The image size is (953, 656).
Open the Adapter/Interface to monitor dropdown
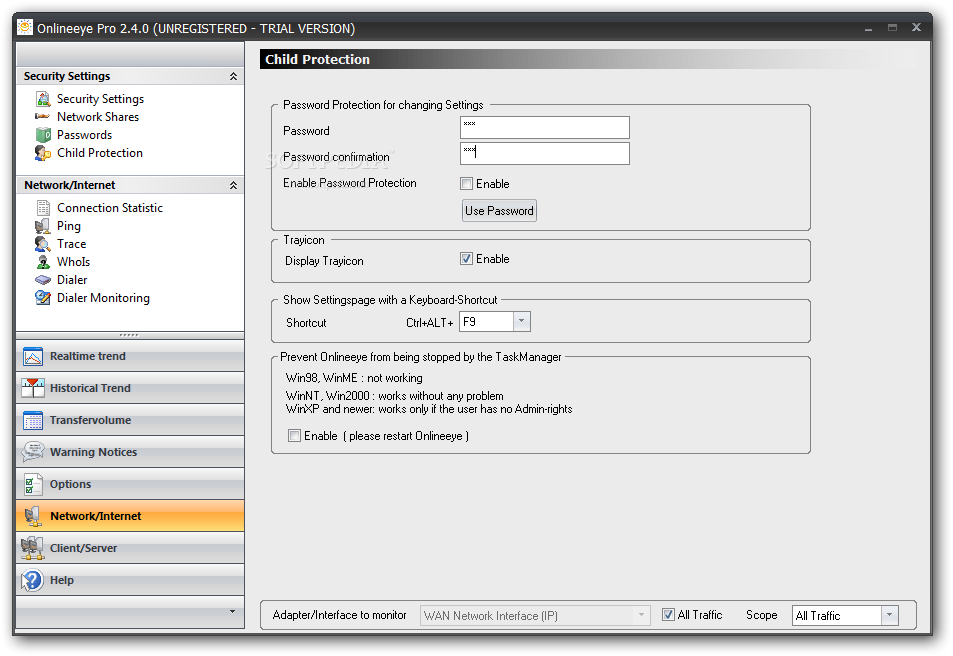[x=642, y=615]
